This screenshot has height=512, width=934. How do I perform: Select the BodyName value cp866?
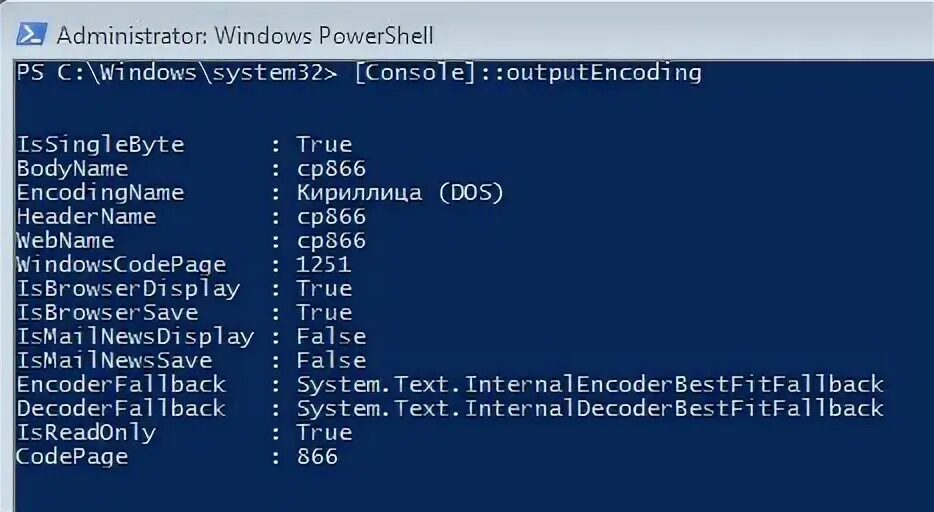click(331, 169)
